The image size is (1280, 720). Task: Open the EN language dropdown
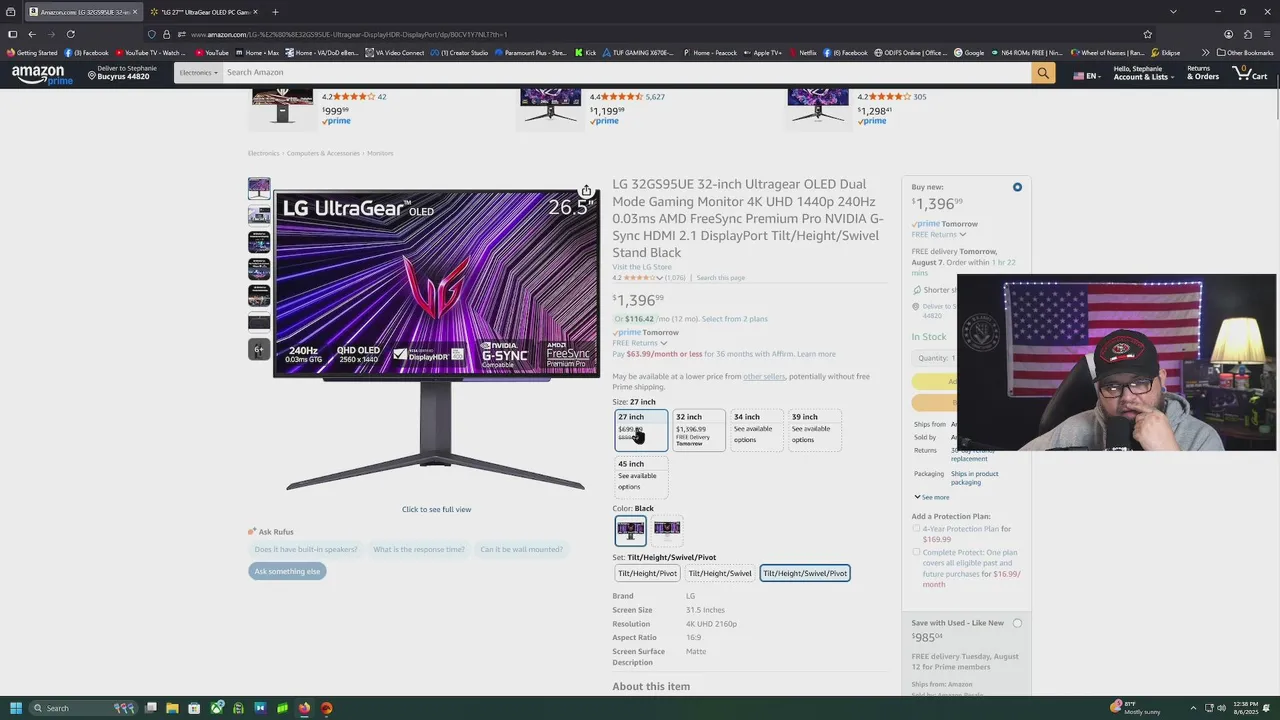click(1086, 76)
